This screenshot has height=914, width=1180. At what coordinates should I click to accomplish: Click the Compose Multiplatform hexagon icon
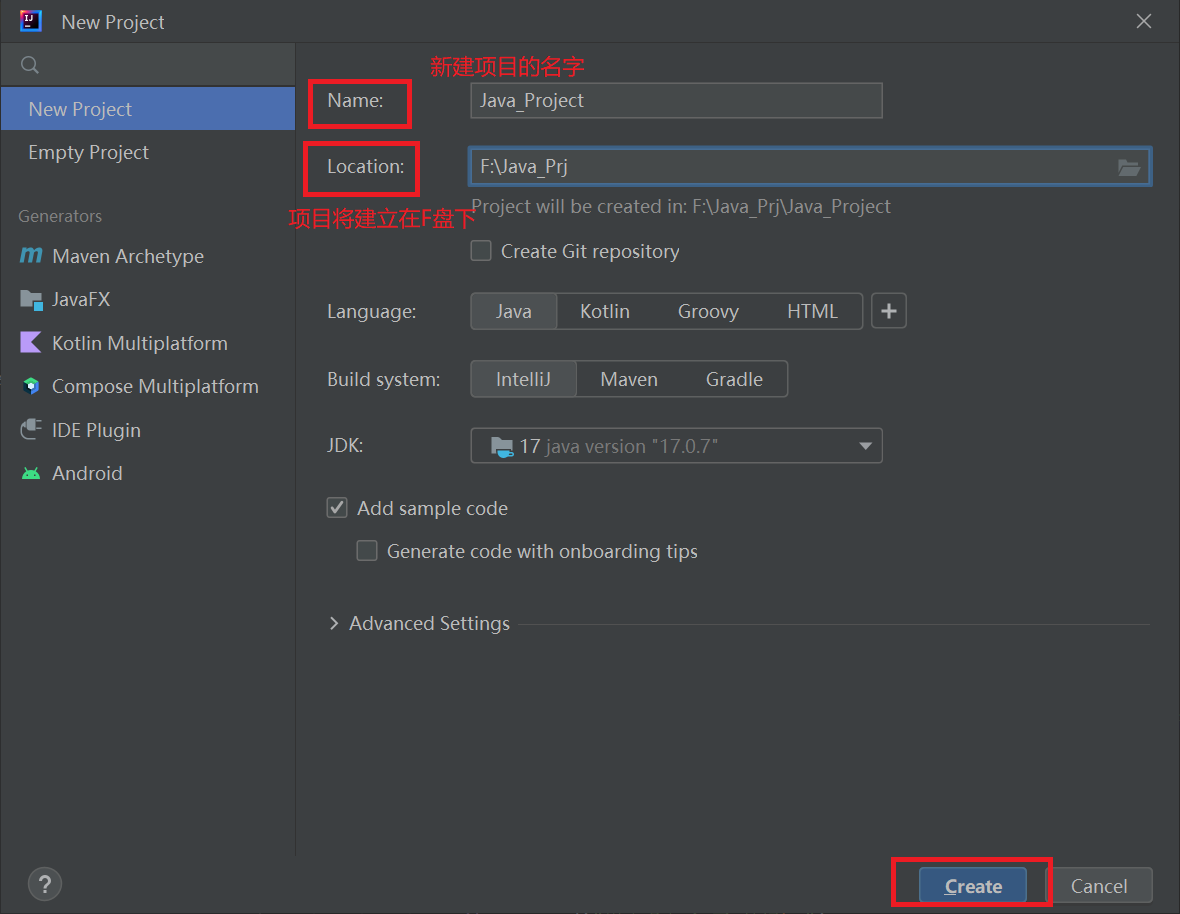click(x=31, y=386)
